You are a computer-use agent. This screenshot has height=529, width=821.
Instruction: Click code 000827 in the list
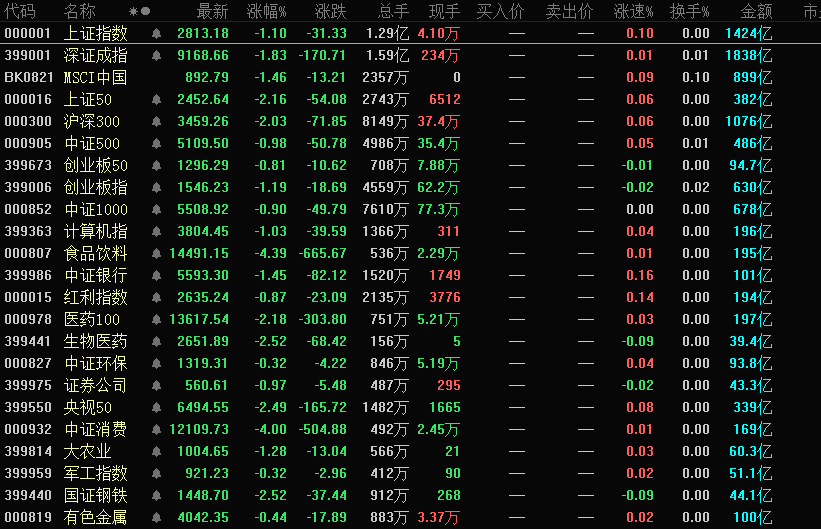tap(28, 363)
